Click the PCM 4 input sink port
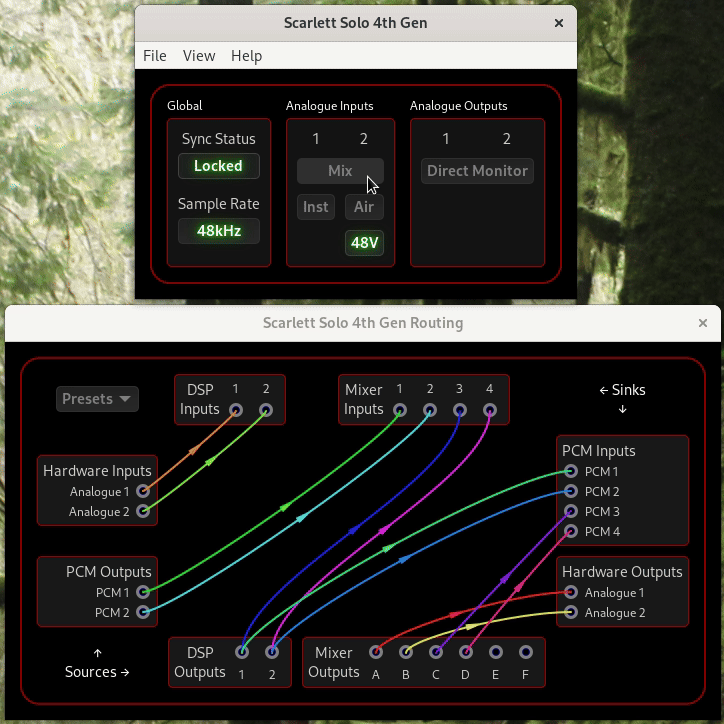This screenshot has height=724, width=724. [571, 531]
